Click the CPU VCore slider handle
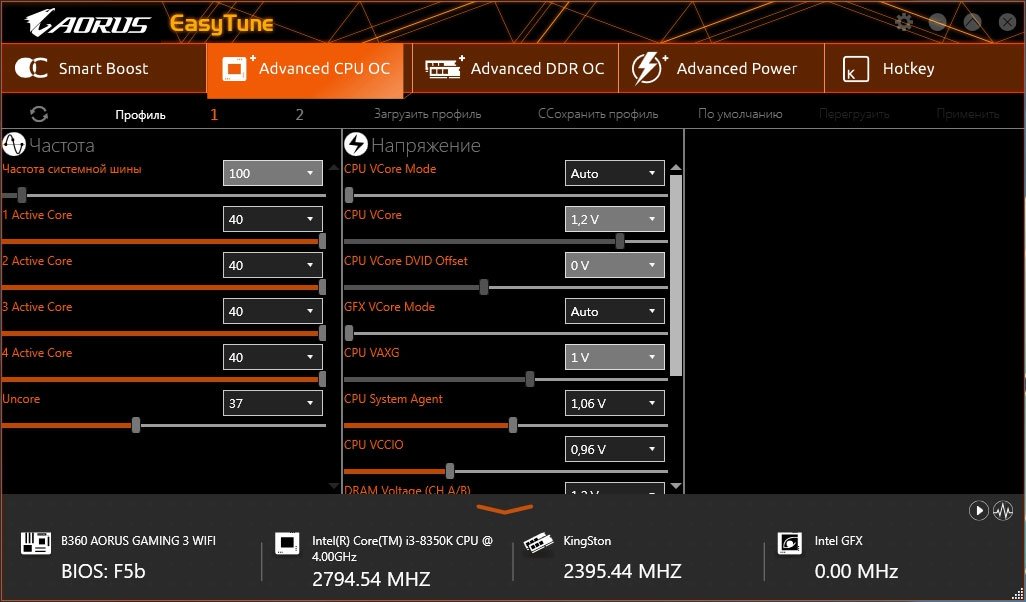The width and height of the screenshot is (1026, 602). click(x=620, y=241)
